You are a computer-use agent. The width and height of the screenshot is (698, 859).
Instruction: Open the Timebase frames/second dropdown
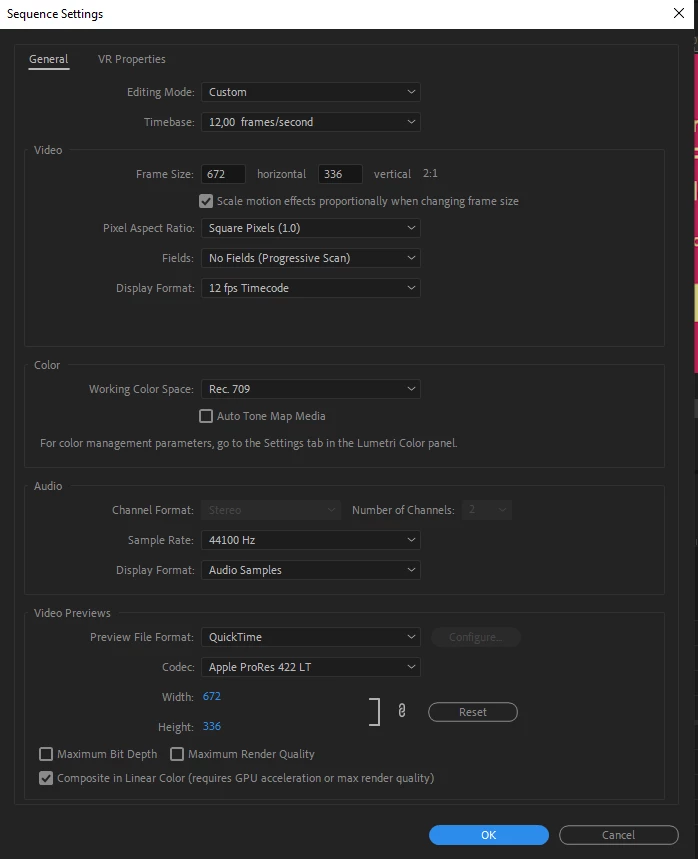311,122
